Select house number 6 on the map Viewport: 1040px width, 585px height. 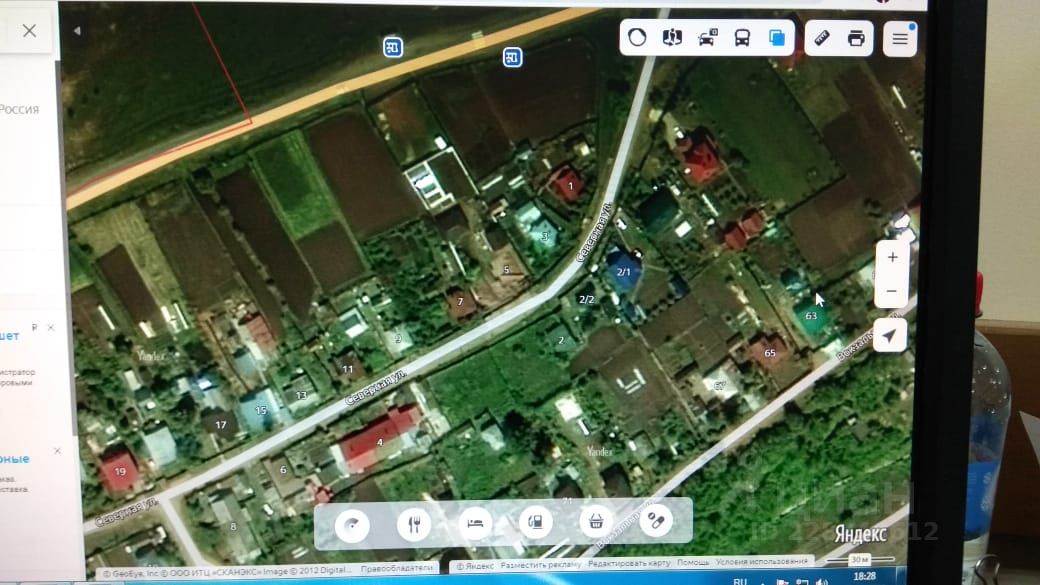click(x=283, y=470)
